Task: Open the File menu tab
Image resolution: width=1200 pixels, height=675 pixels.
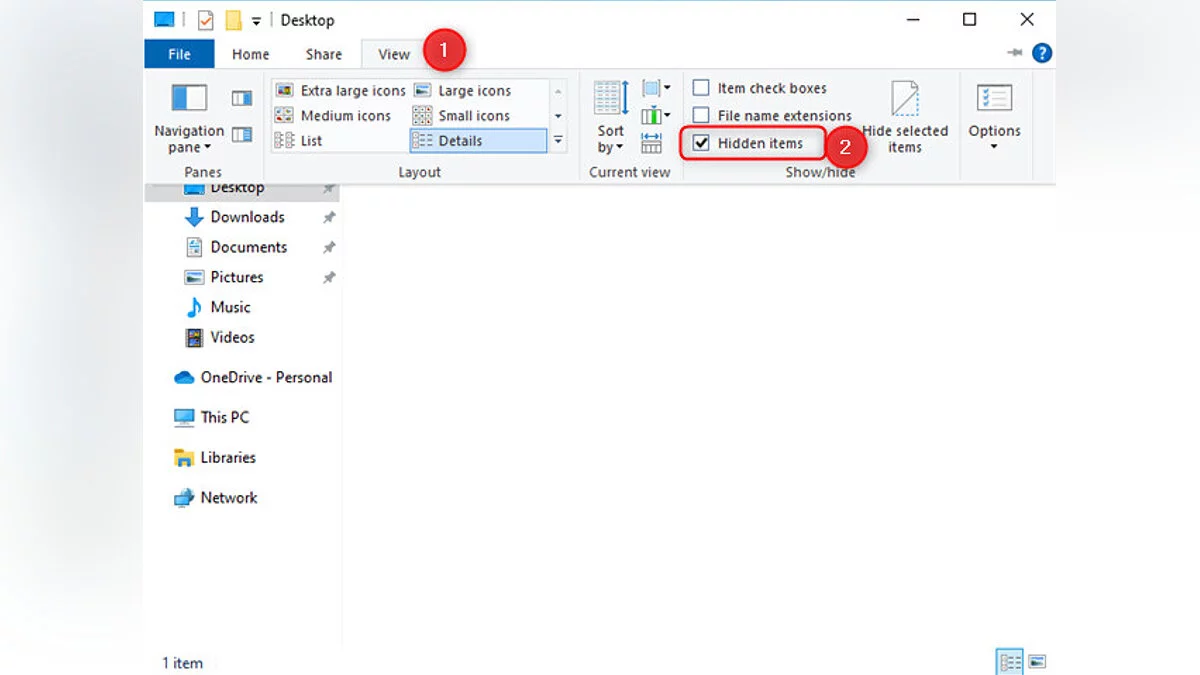Action: [179, 54]
